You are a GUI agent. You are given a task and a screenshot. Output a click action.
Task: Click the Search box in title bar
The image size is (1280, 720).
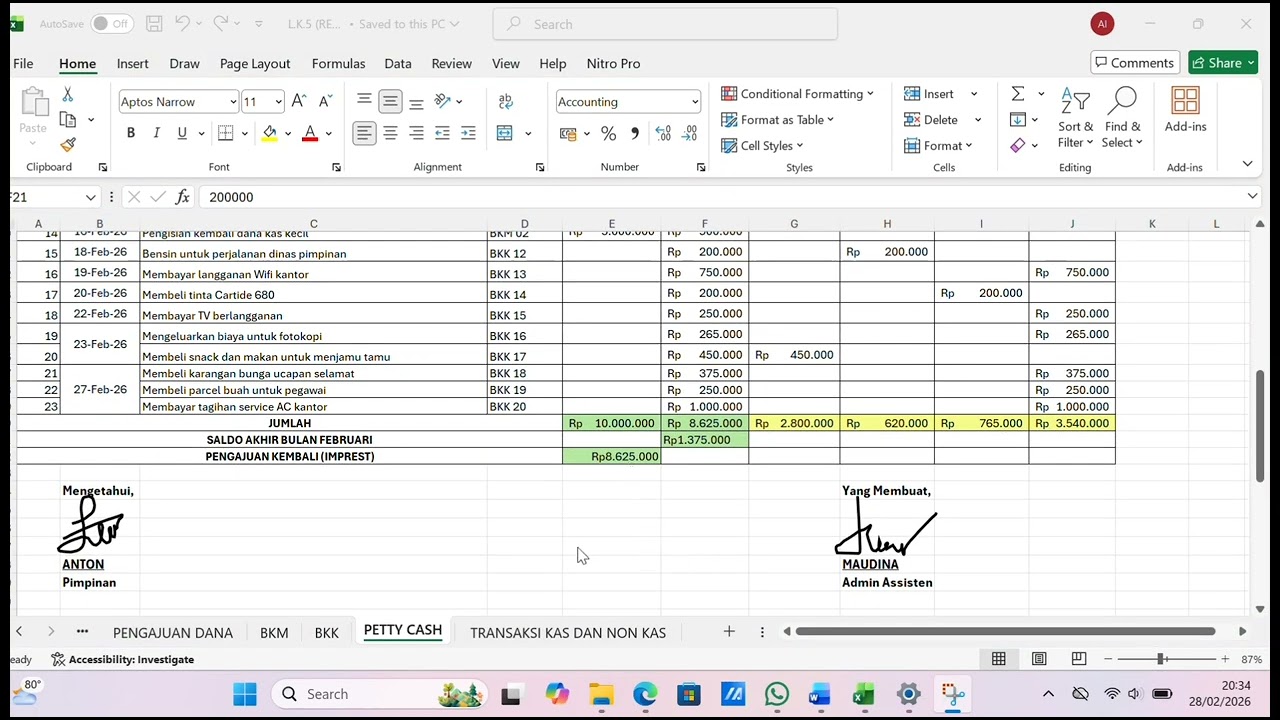point(665,24)
